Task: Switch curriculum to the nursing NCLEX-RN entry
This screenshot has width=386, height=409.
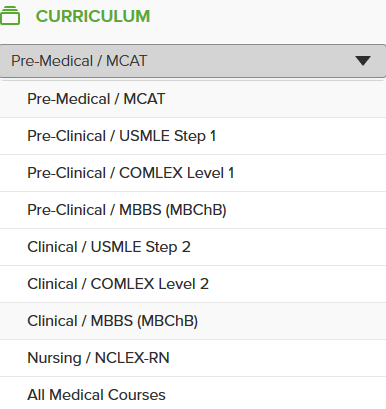Action: pos(193,358)
